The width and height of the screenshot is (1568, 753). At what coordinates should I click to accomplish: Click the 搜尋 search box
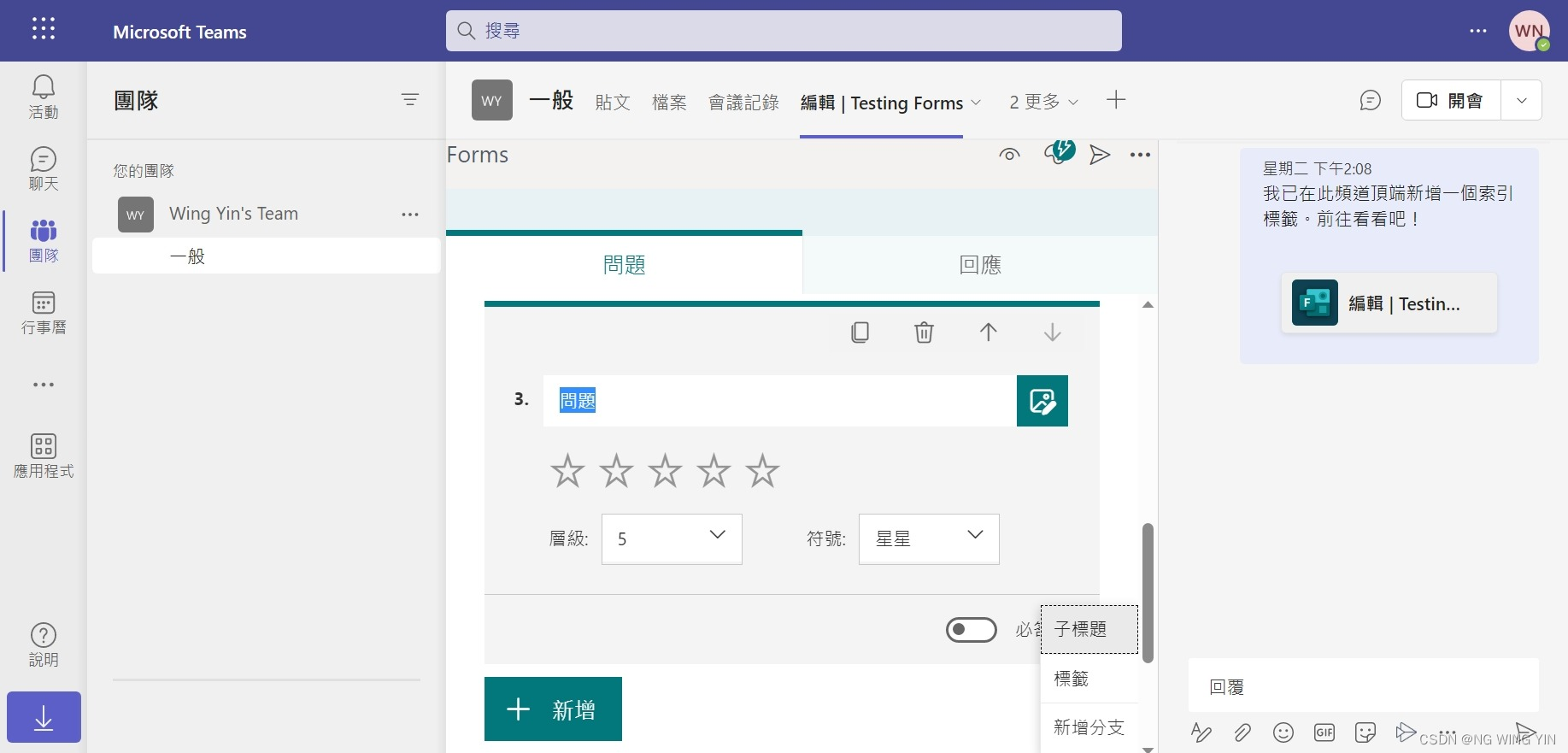point(784,31)
